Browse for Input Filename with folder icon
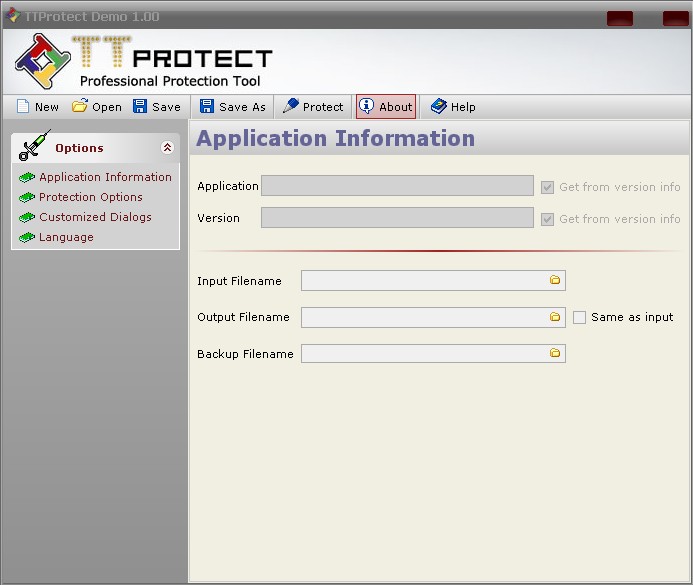The image size is (693, 585). tap(555, 280)
